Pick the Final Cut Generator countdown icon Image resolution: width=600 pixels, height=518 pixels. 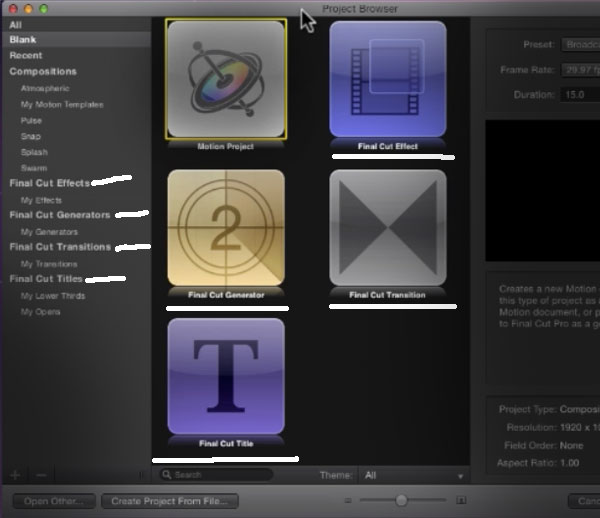pos(226,228)
